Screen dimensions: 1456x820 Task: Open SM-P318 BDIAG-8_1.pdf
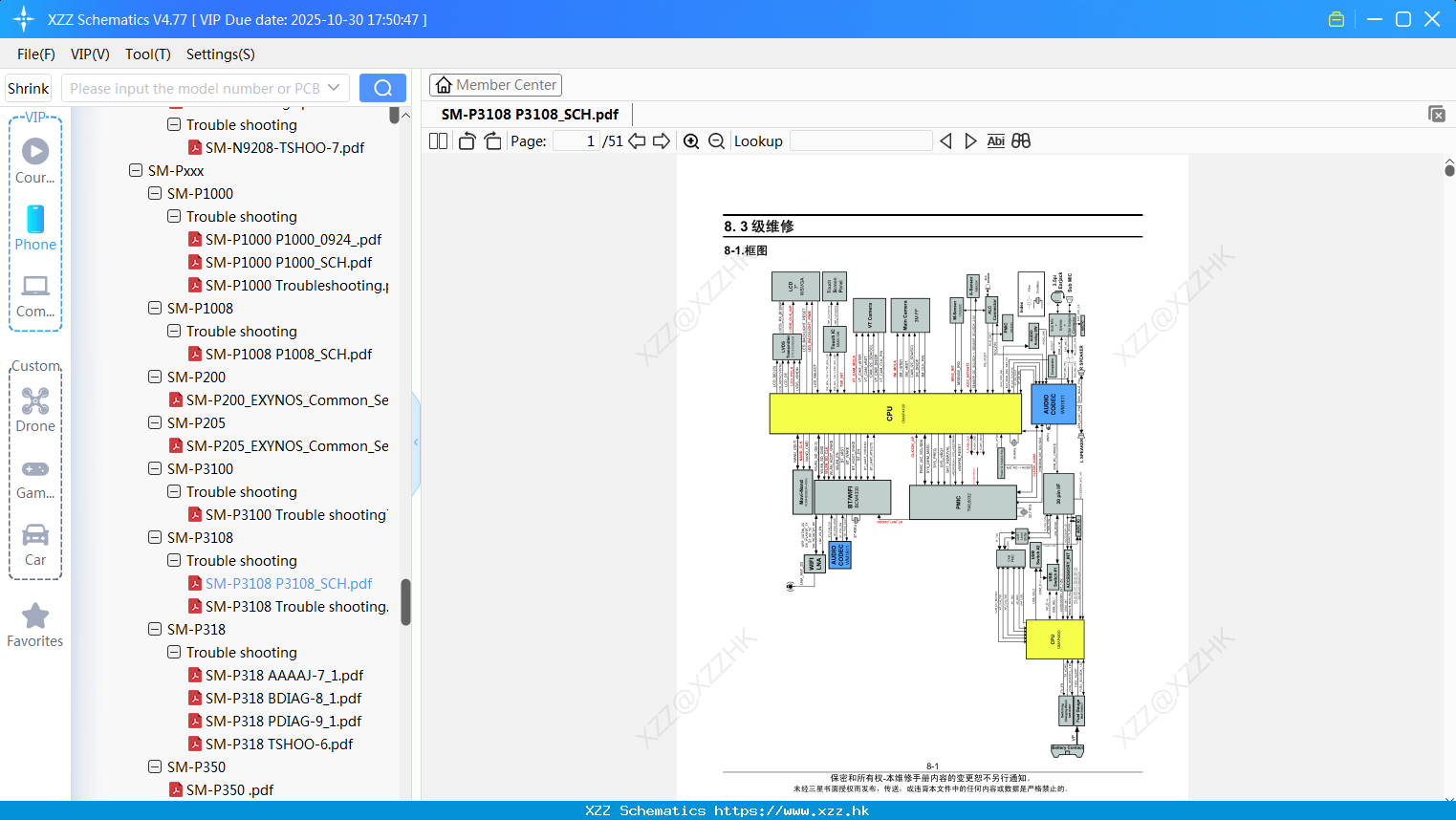point(283,698)
